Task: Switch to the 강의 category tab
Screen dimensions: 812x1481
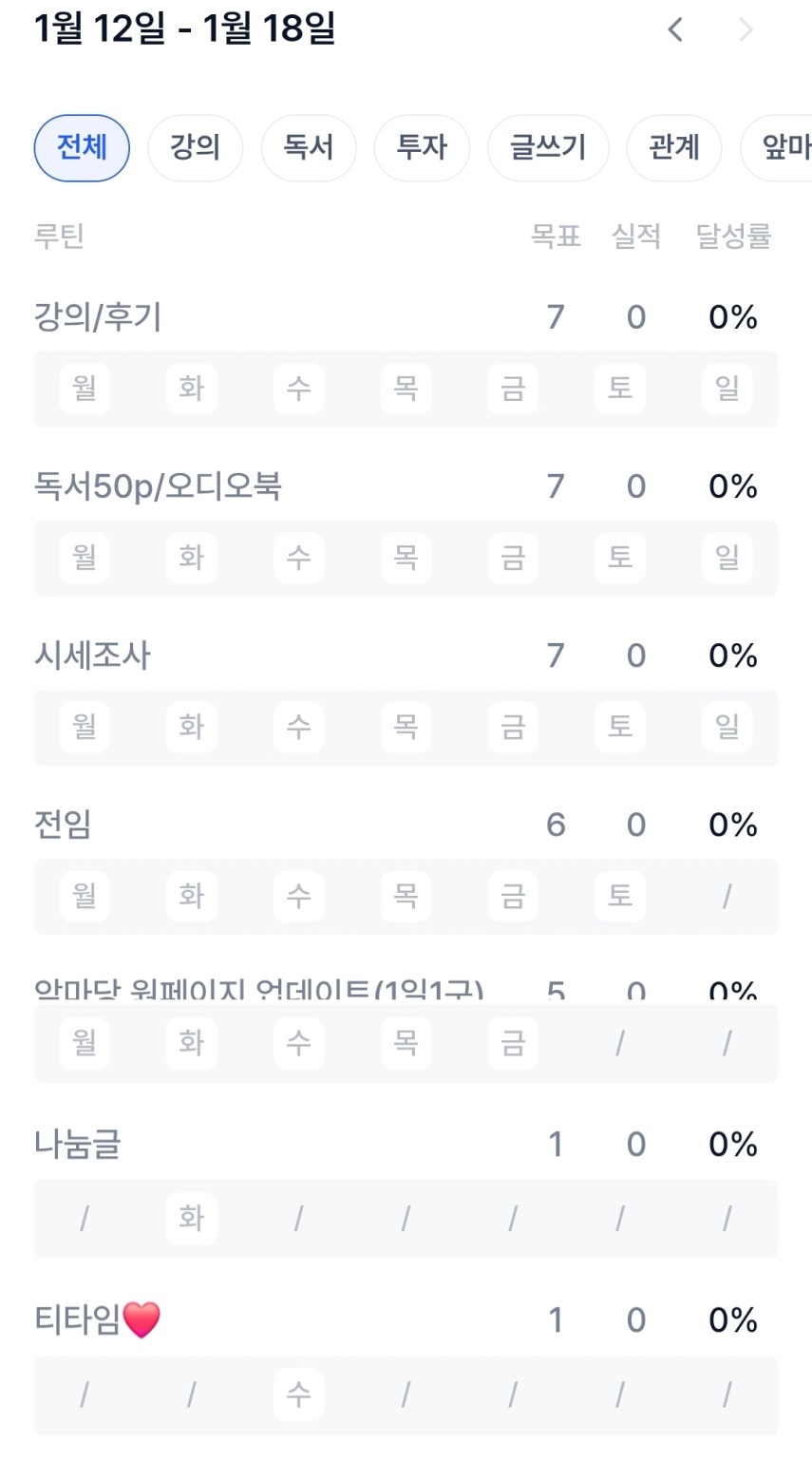Action: [195, 147]
